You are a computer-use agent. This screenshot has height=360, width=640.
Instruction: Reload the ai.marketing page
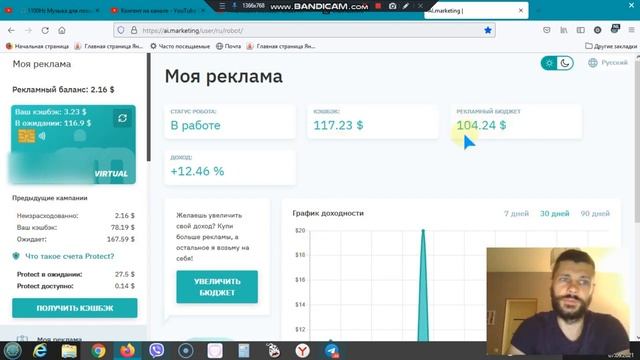tap(45, 31)
